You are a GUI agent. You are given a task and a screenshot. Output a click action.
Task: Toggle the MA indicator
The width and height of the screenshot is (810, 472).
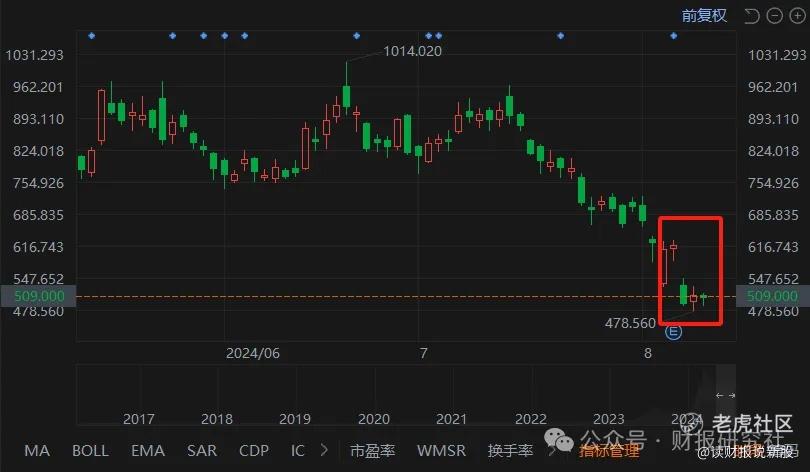37,451
